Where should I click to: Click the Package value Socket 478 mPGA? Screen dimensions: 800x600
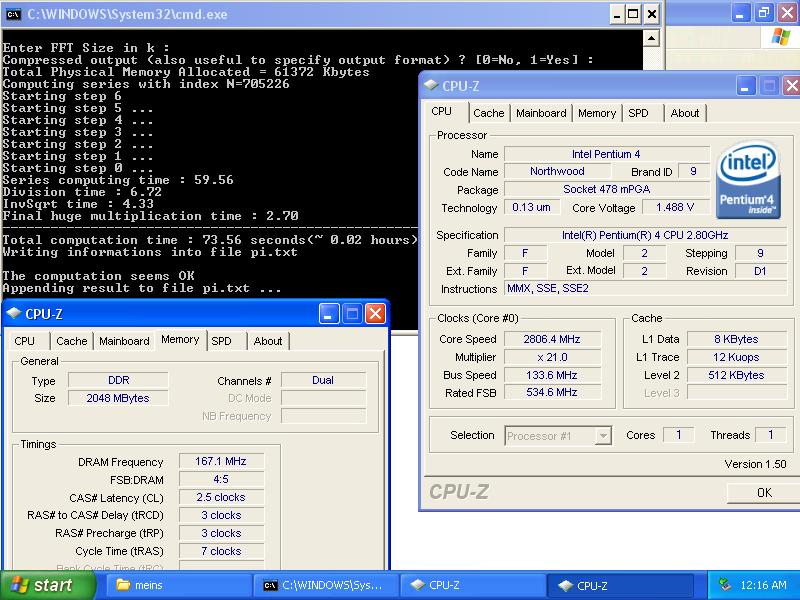tap(607, 189)
